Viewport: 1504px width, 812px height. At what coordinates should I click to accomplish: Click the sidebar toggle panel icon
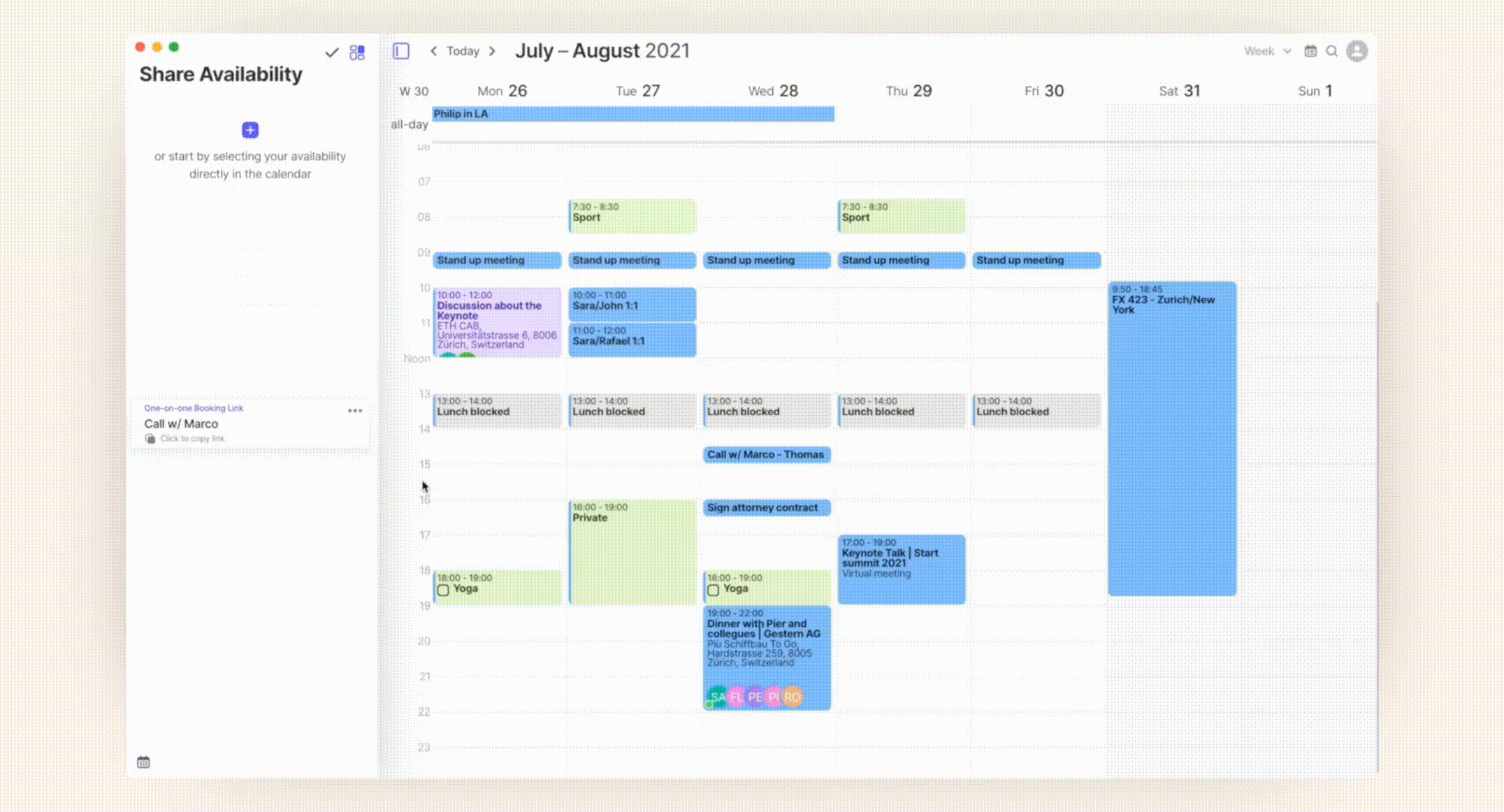coord(401,51)
